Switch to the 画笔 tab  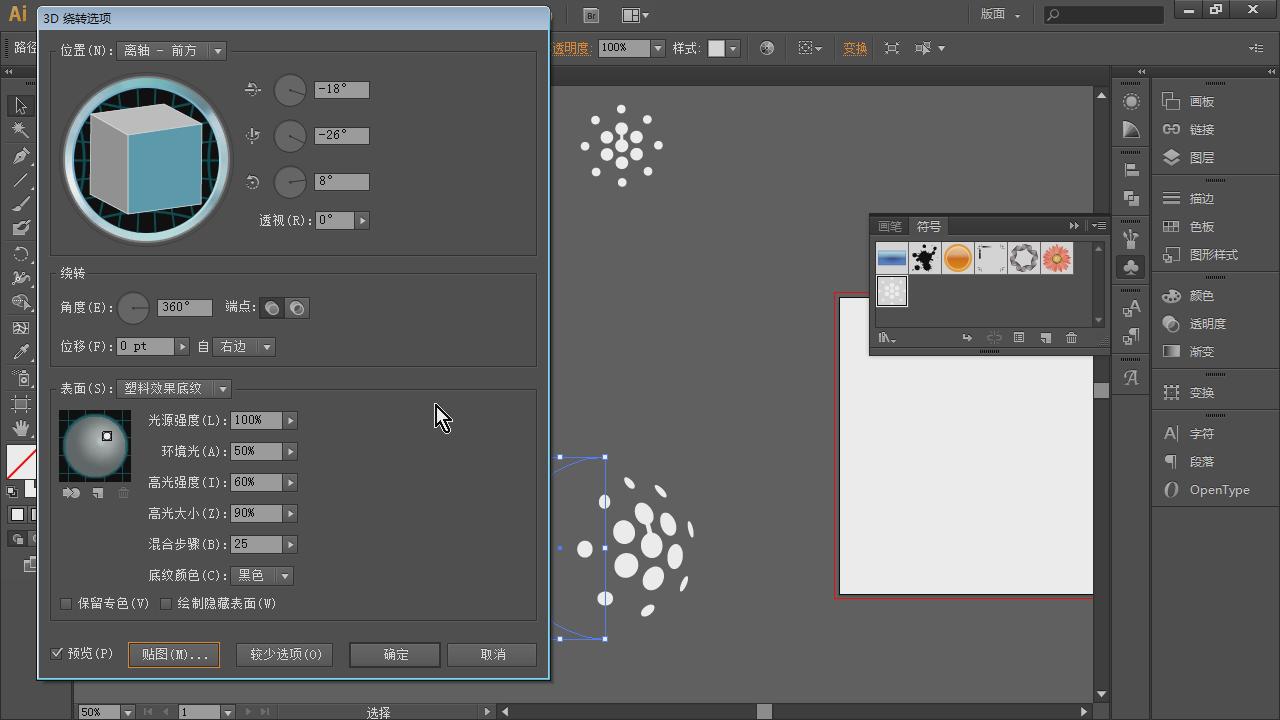(x=889, y=226)
